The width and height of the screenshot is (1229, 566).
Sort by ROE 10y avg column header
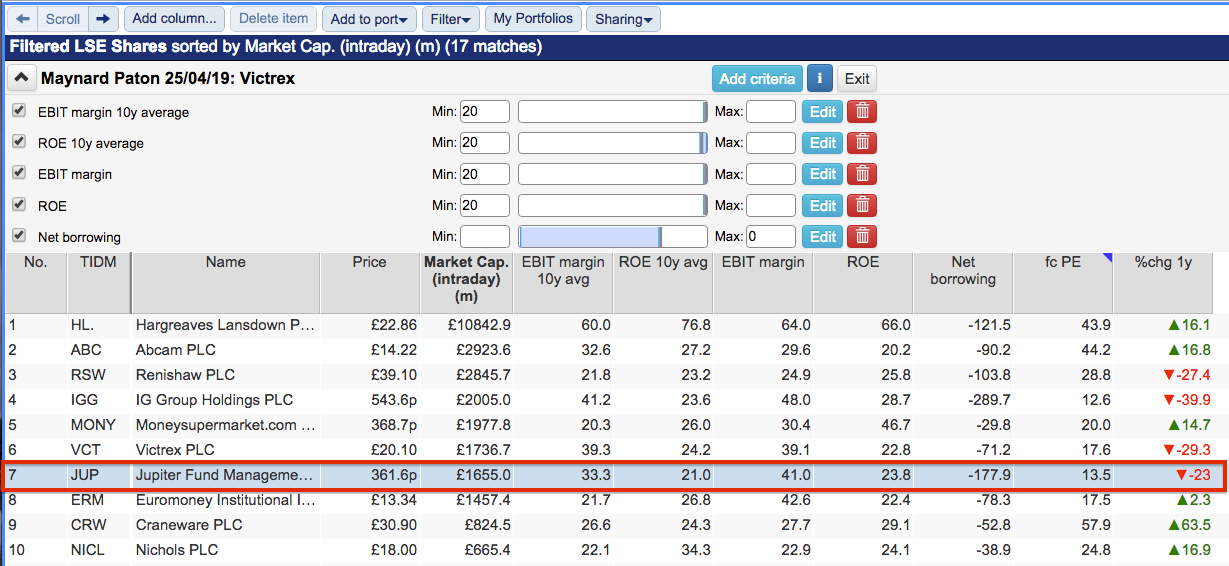point(662,283)
